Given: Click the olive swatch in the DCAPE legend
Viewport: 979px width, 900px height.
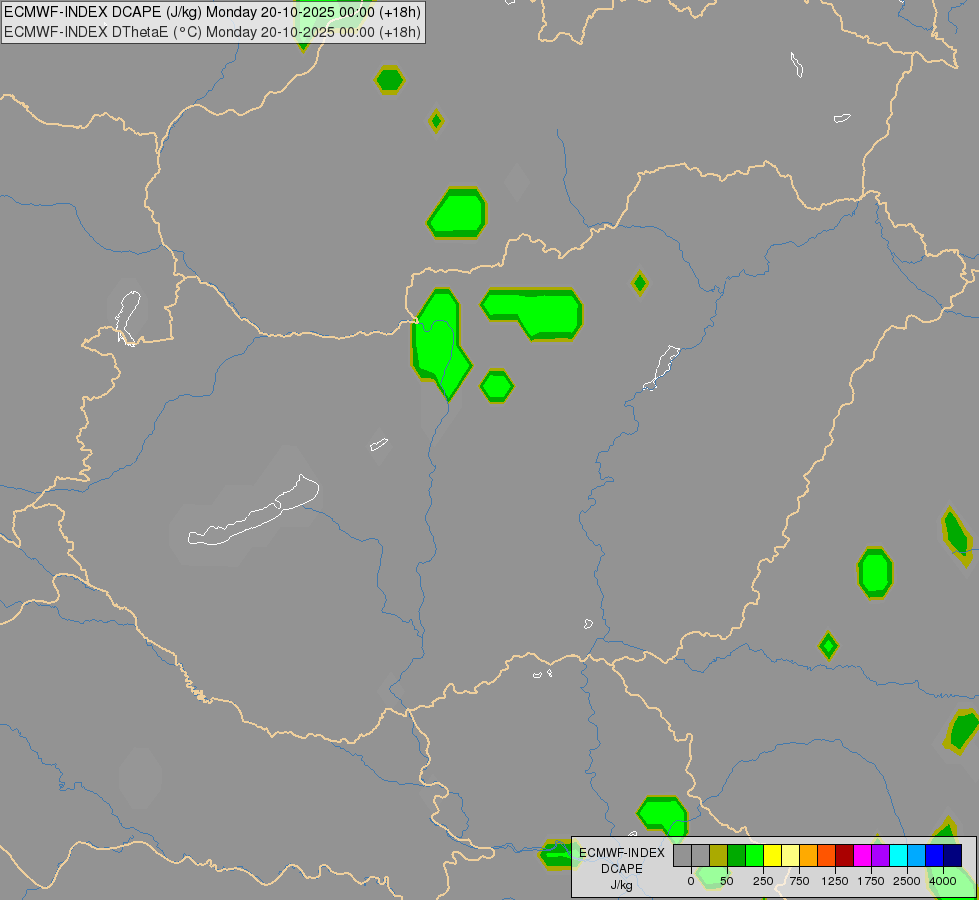Looking at the screenshot, I should (x=719, y=855).
